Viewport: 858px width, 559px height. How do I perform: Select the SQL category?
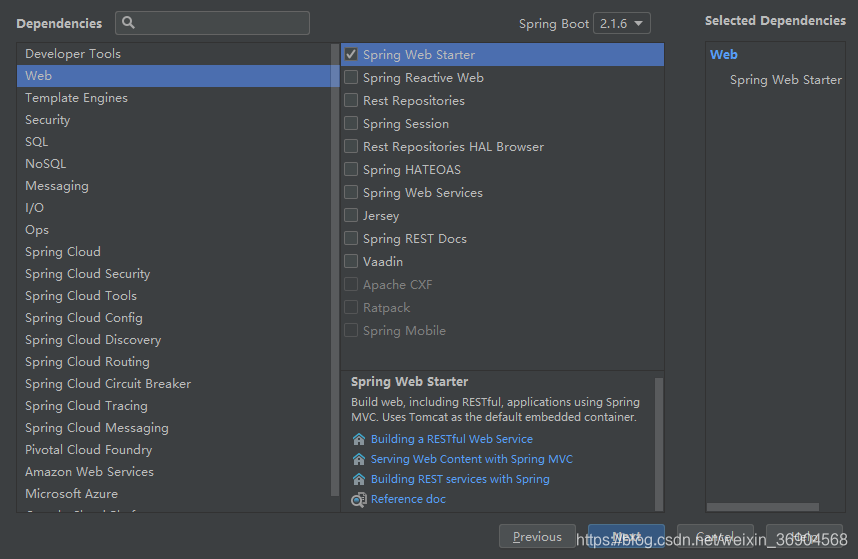[174, 142]
